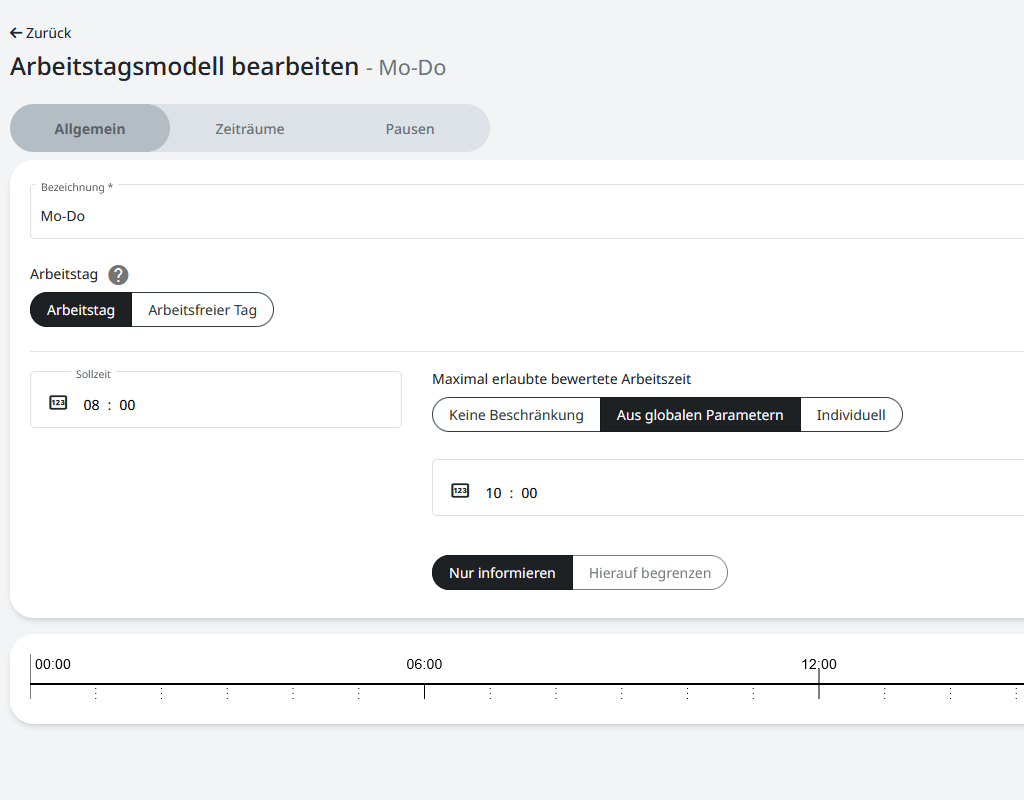
Task: Open the Pausen tab
Action: pos(410,129)
